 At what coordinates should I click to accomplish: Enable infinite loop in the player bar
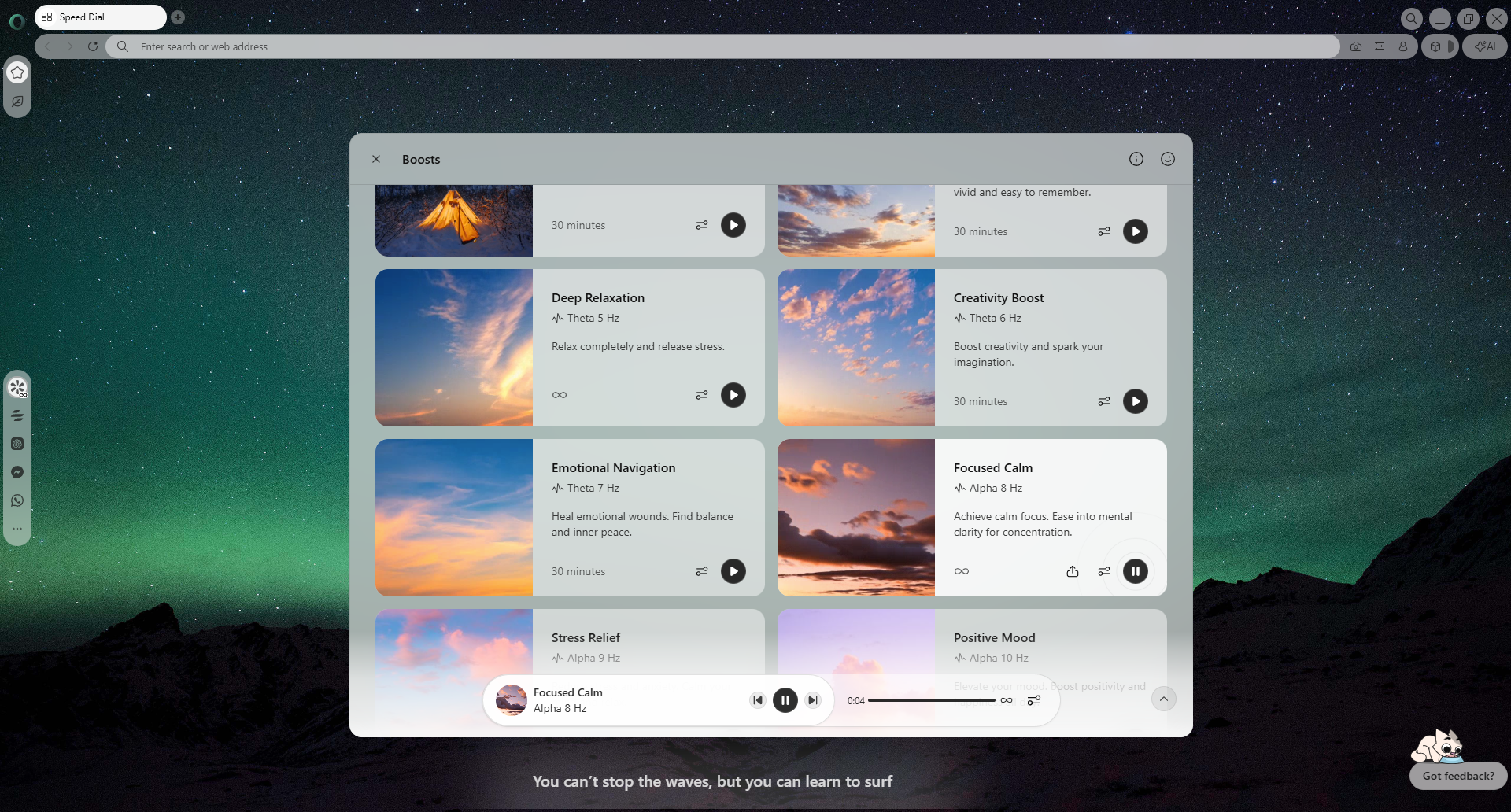point(1007,700)
